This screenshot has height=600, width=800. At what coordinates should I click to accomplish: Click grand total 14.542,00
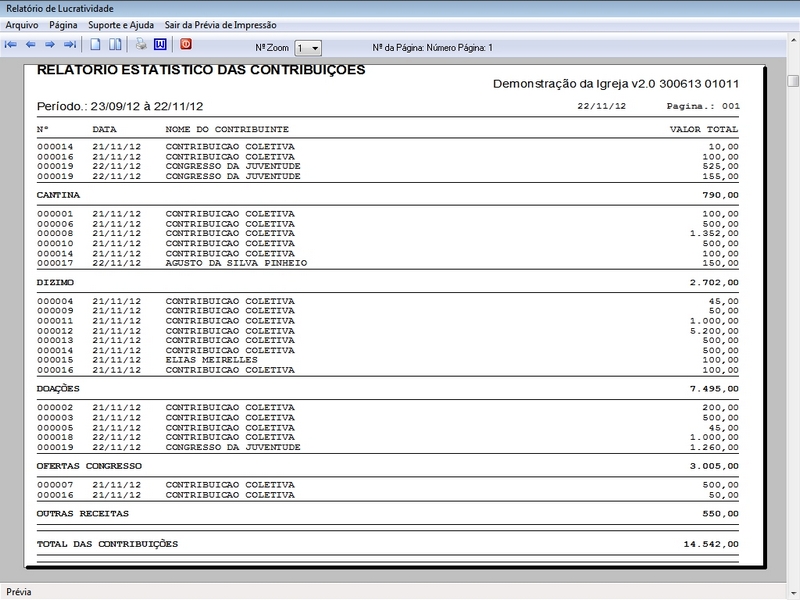[711, 544]
